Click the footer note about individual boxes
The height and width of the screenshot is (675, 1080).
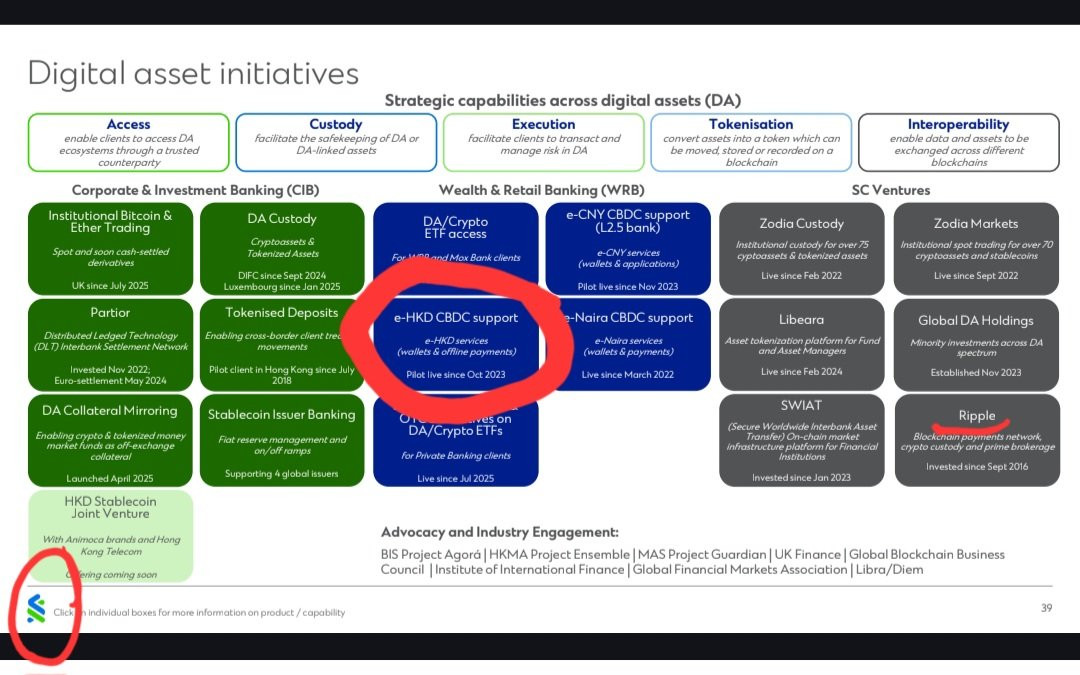pyautogui.click(x=199, y=612)
